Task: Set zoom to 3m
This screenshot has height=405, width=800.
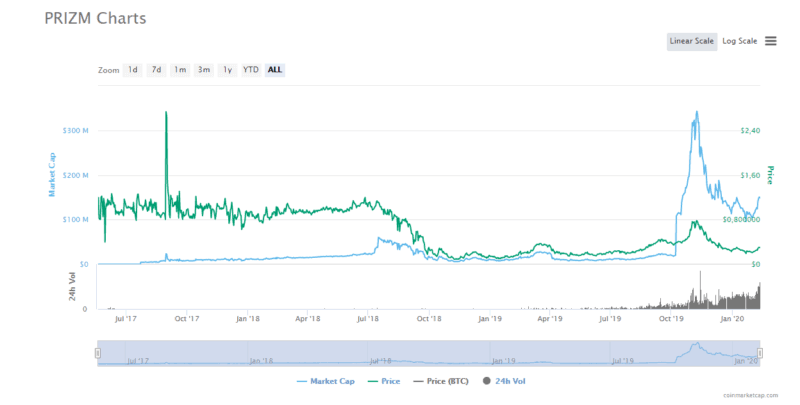Action: pyautogui.click(x=204, y=70)
